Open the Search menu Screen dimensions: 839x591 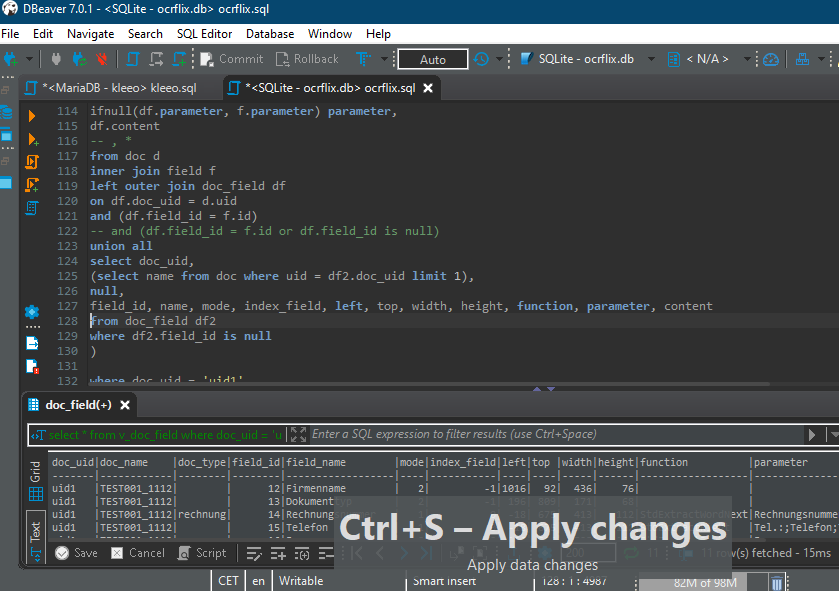pyautogui.click(x=145, y=34)
